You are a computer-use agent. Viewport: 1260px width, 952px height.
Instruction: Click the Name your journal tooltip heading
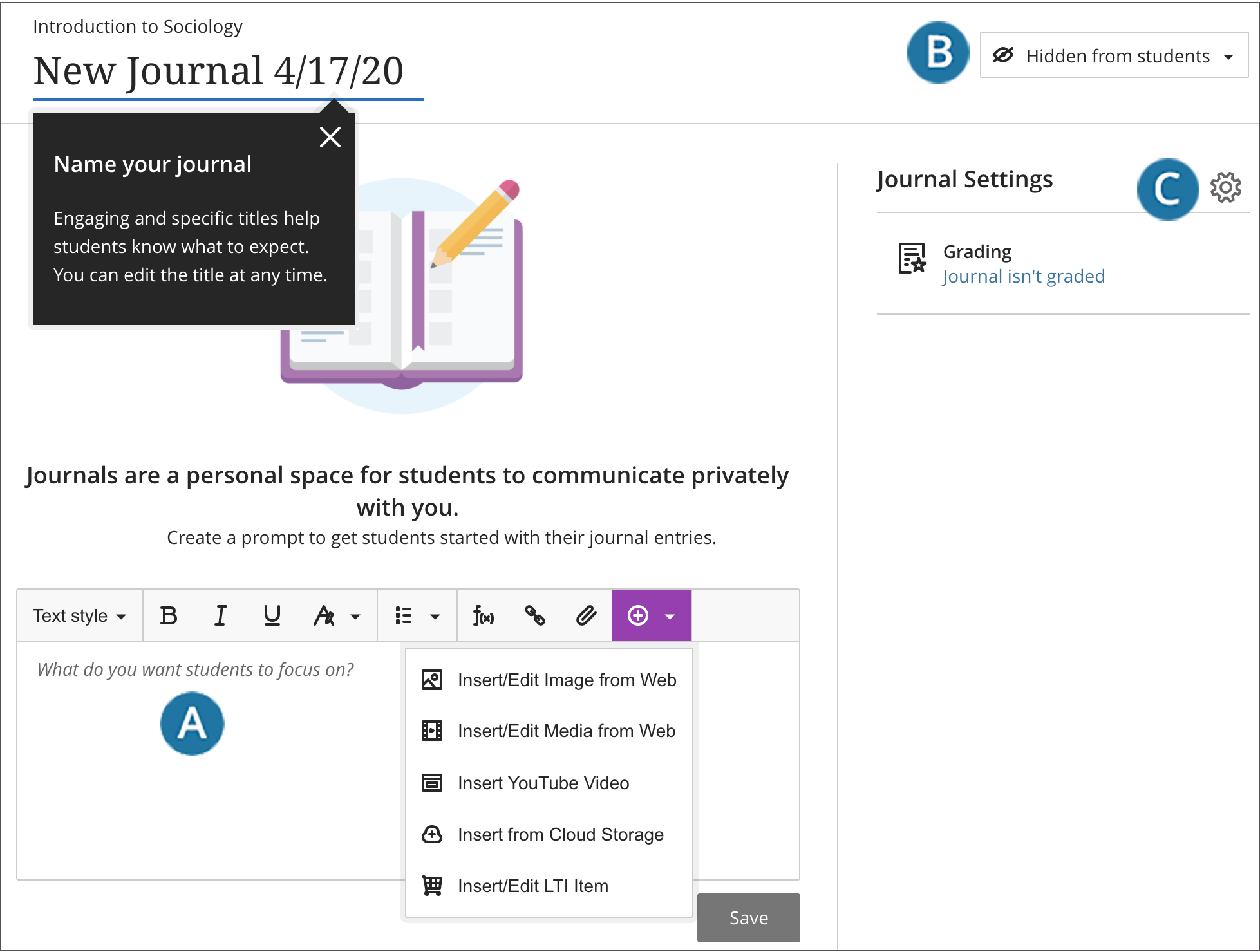pos(153,164)
